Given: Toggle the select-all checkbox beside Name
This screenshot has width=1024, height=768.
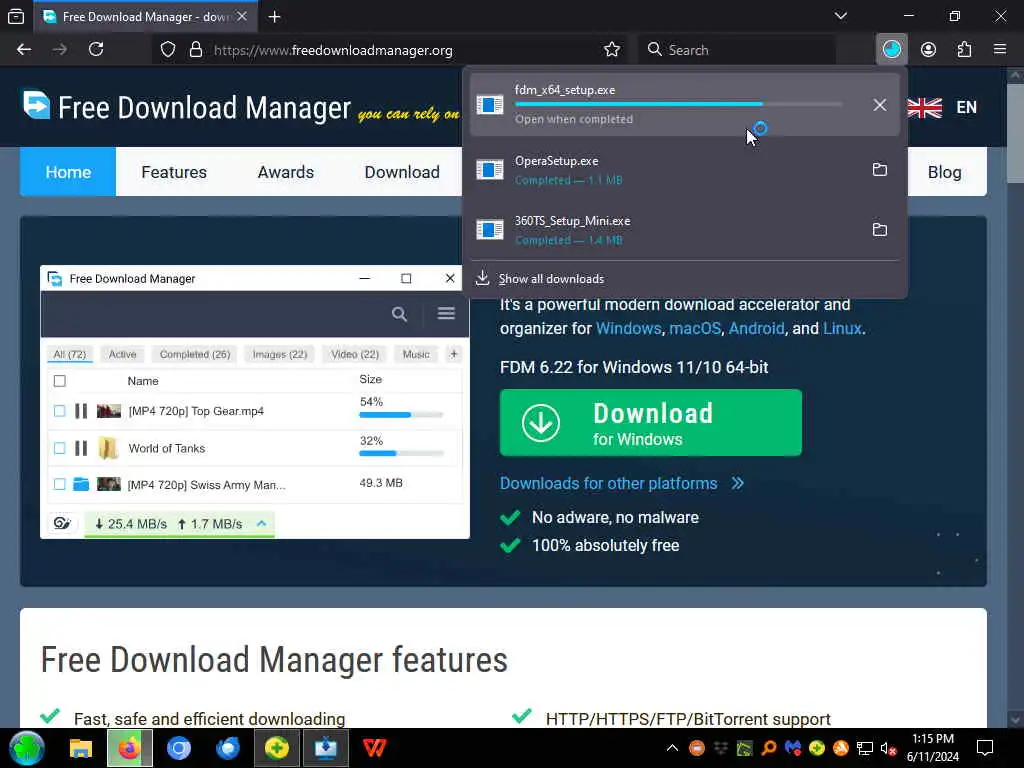Looking at the screenshot, I should [59, 381].
